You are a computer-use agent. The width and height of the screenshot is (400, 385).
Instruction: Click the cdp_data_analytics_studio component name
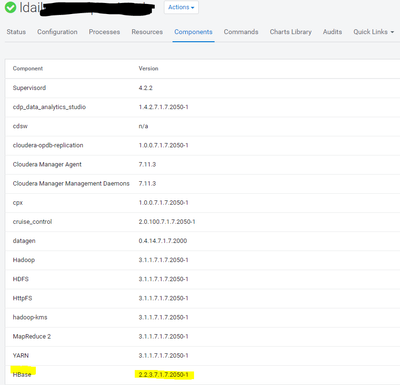pyautogui.click(x=49, y=107)
